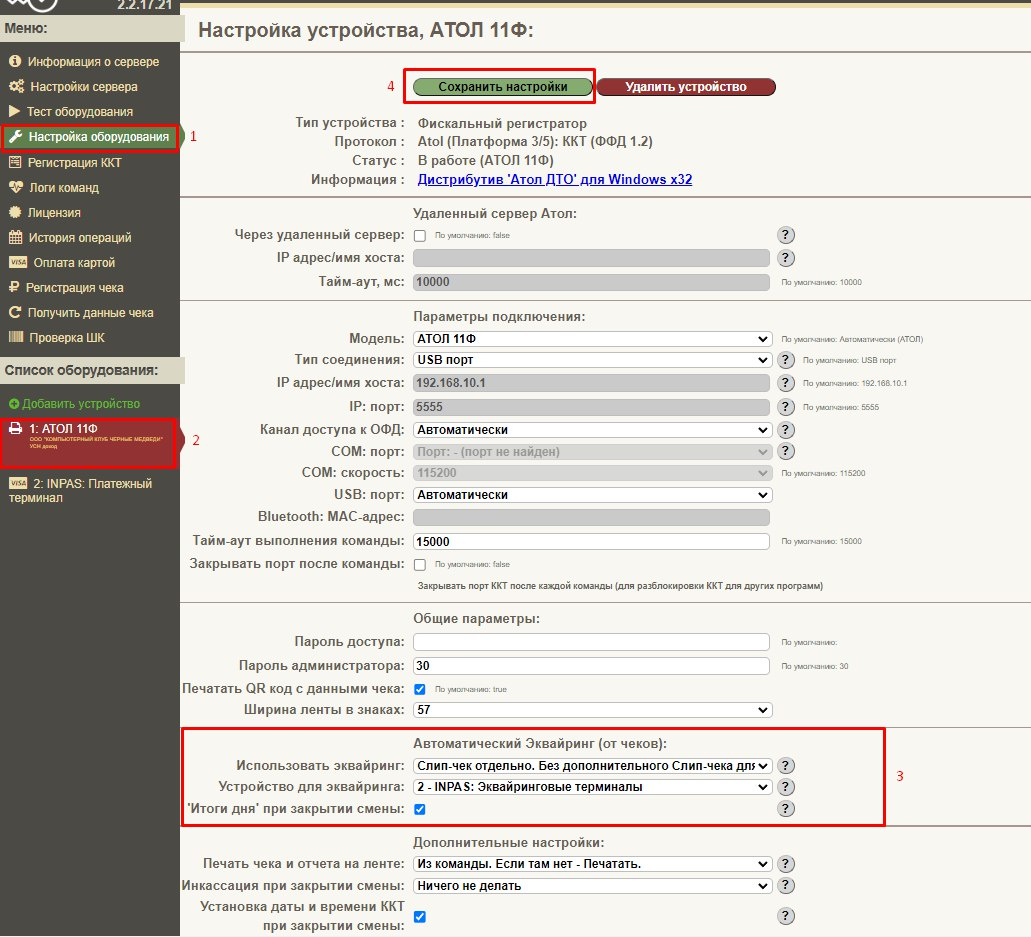This screenshot has width=1031, height=937.
Task: Toggle 'Итоги дня' при закрытии смены checkbox
Action: coord(420,809)
